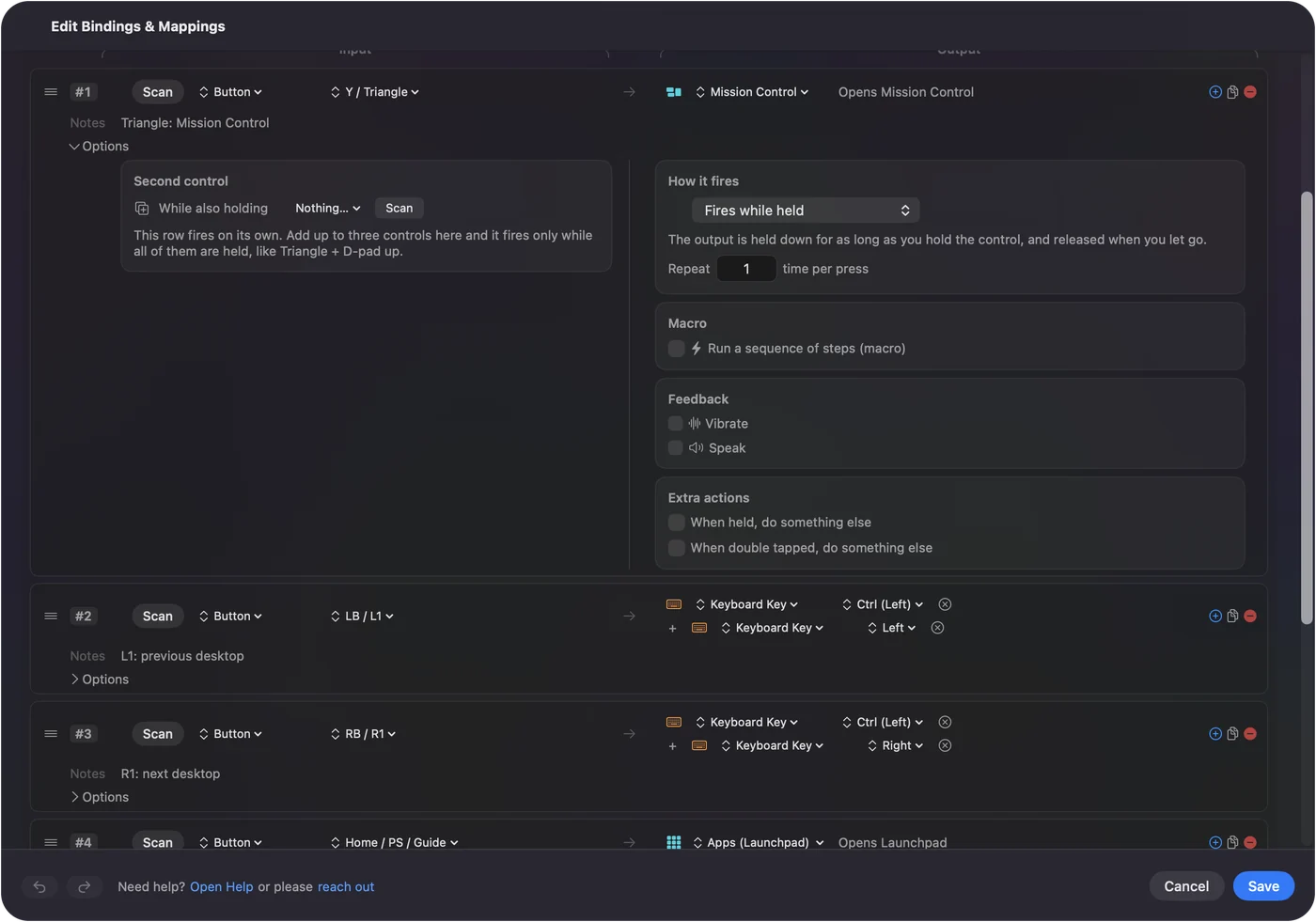Clear the Ctrl (Left) key in row #2
Viewport: 1316px width, 922px height.
(945, 604)
